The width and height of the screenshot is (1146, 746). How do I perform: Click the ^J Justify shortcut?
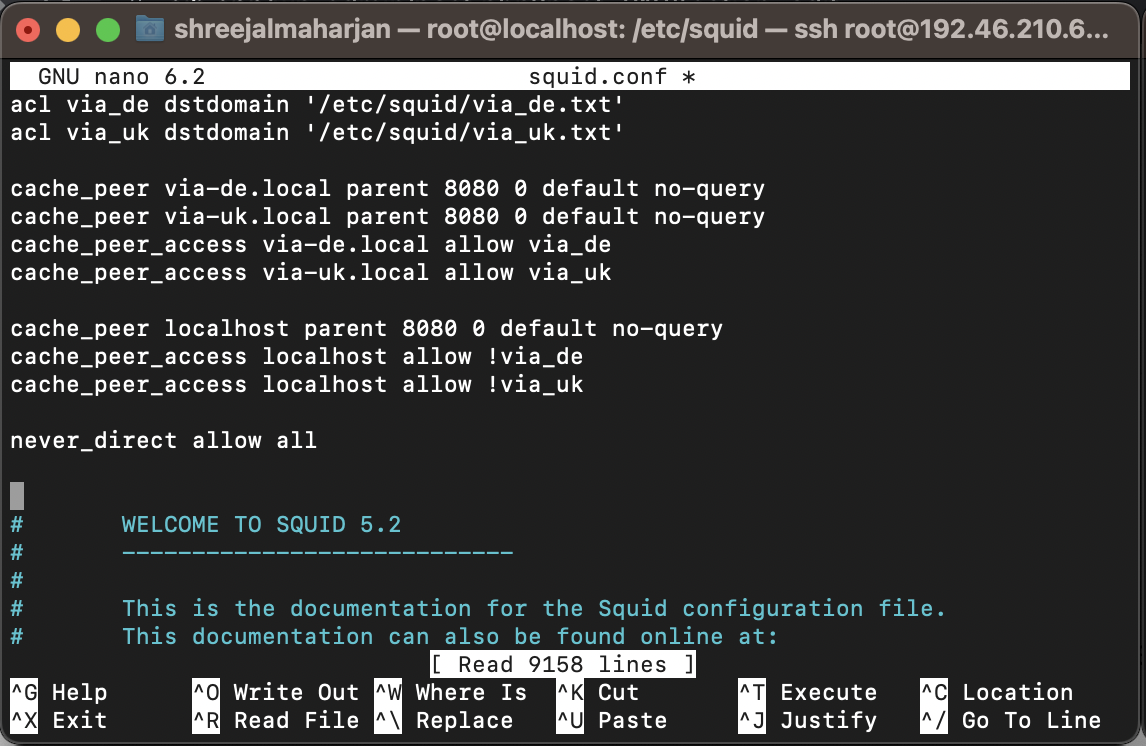[x=807, y=720]
